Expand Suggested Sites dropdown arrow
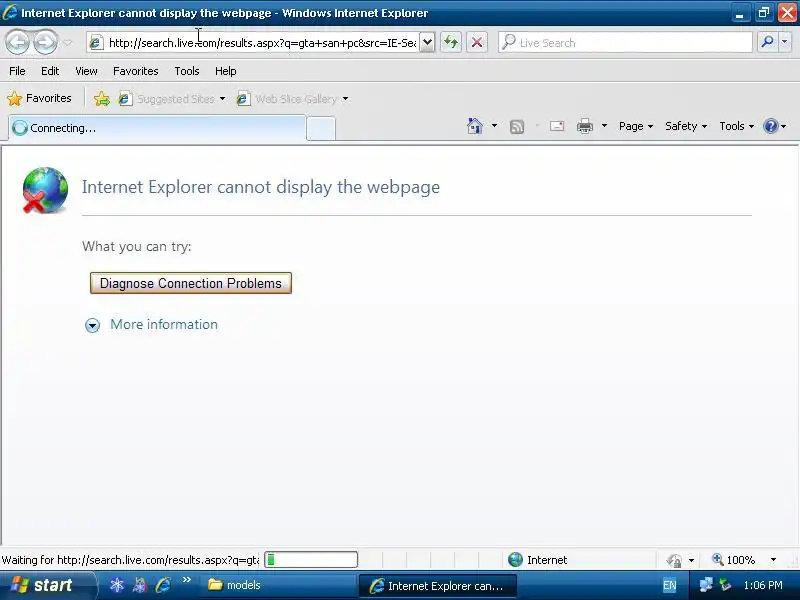Viewport: 800px width, 600px height. tap(222, 99)
